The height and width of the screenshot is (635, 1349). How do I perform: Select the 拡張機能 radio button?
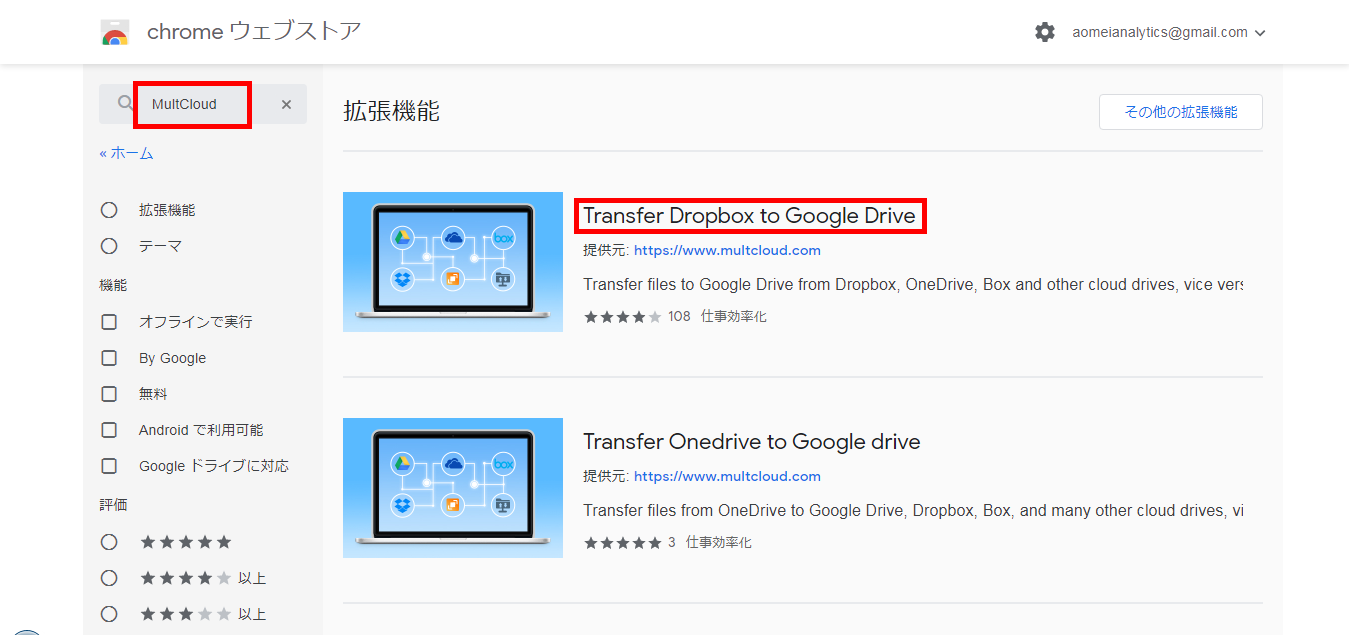(109, 210)
